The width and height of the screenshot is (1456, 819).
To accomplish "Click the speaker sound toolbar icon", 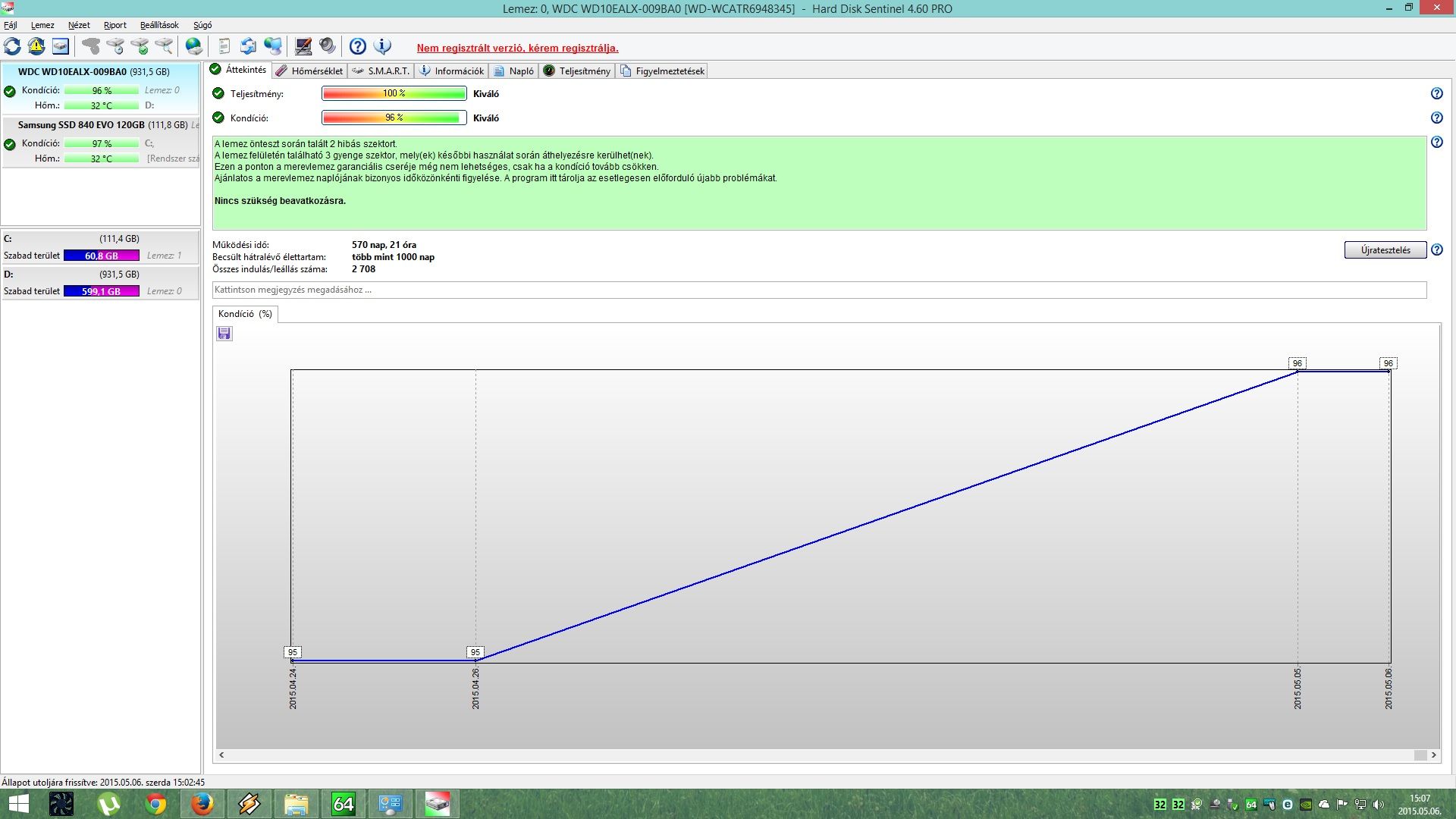I will pos(328,46).
